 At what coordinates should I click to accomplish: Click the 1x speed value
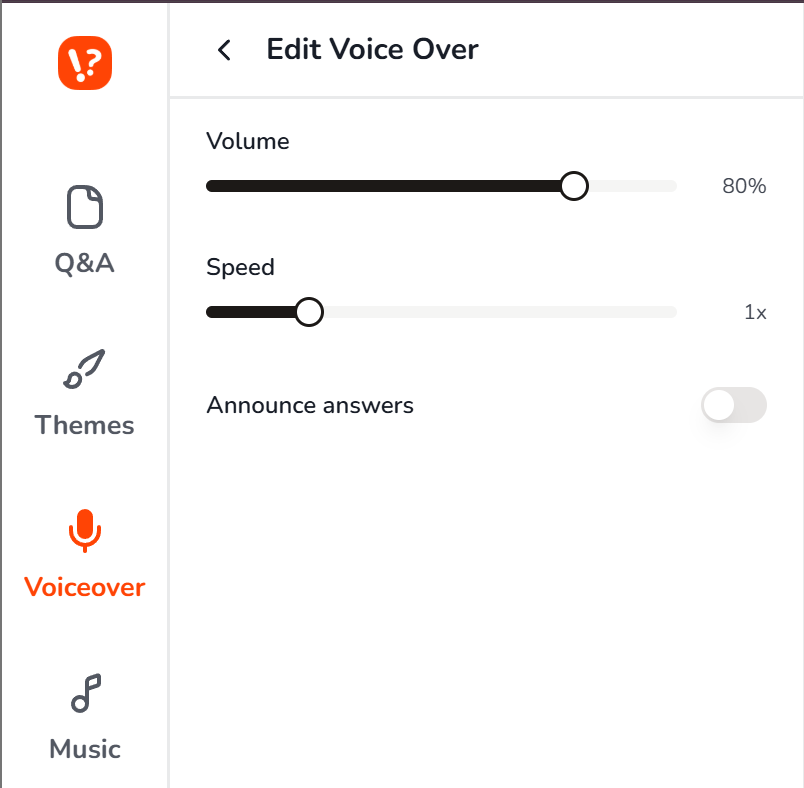(x=755, y=312)
